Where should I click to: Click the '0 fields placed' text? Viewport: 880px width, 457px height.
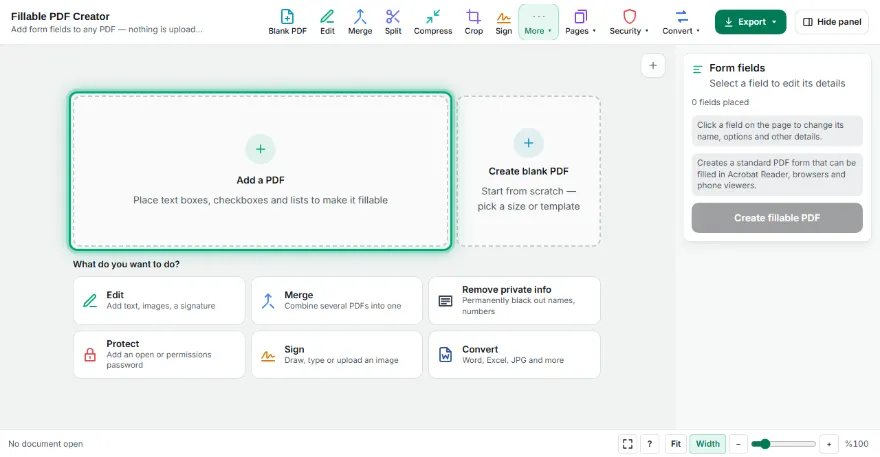720,102
